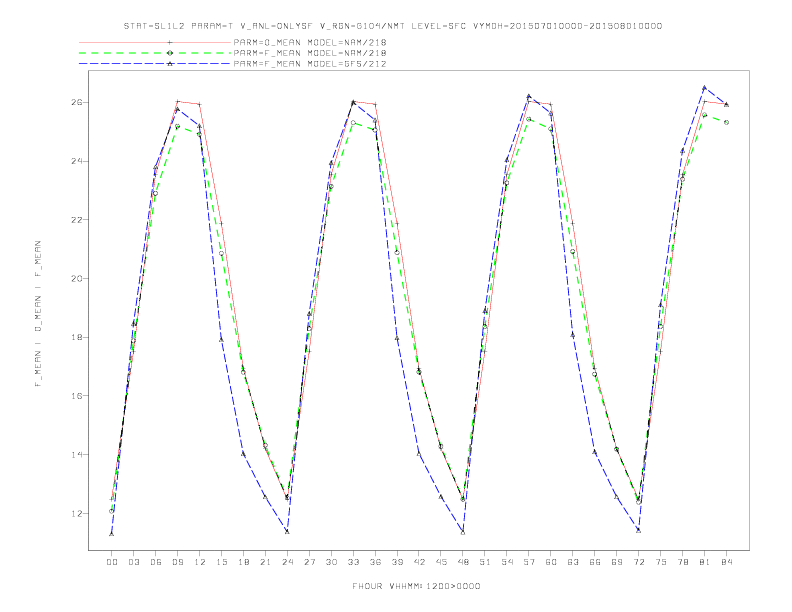
Task: Click forecast hour tick label 30
Action: (331, 562)
